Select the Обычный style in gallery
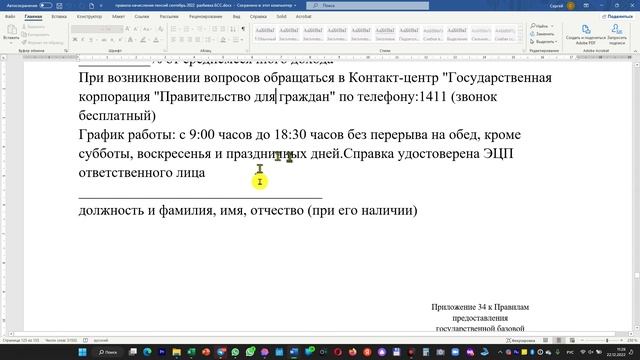640x360 pixels. pyautogui.click(x=265, y=34)
